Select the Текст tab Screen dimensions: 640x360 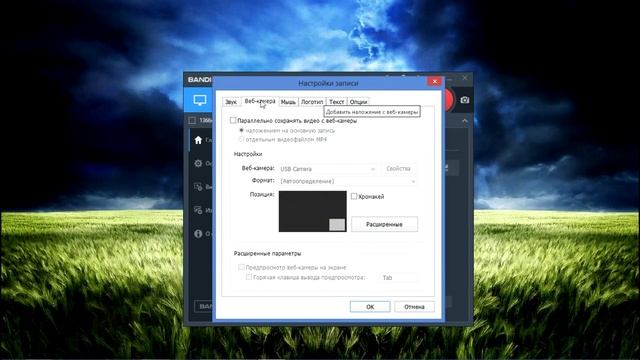tap(337, 102)
